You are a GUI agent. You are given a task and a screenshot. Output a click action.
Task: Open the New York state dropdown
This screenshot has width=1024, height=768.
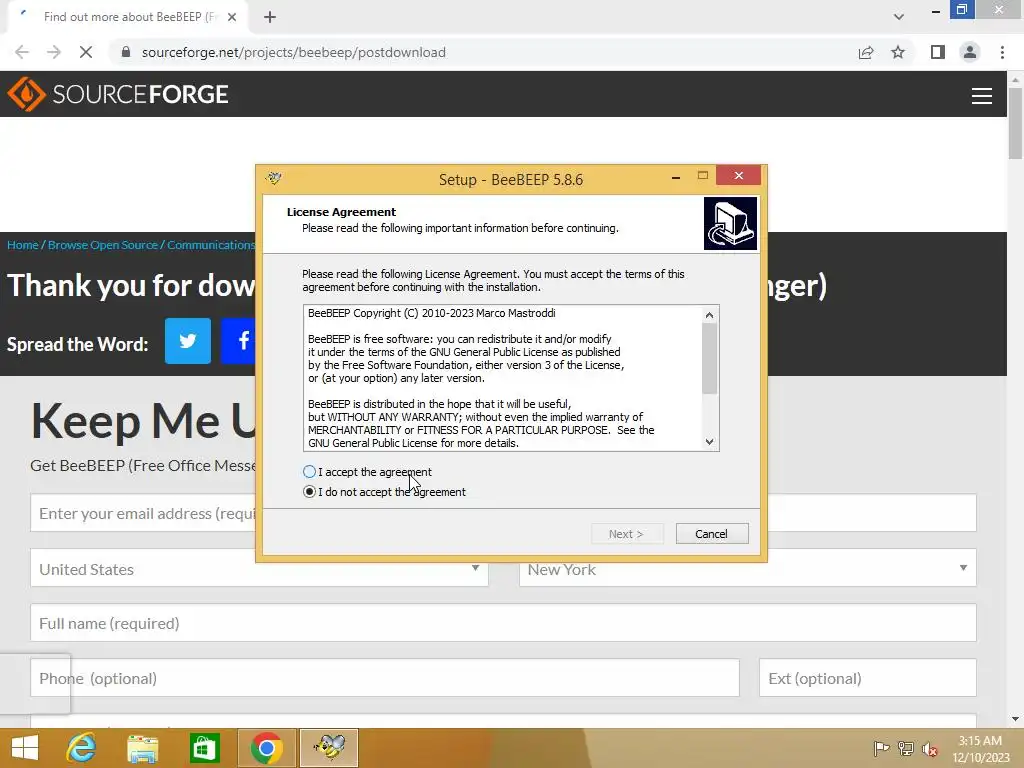point(748,569)
